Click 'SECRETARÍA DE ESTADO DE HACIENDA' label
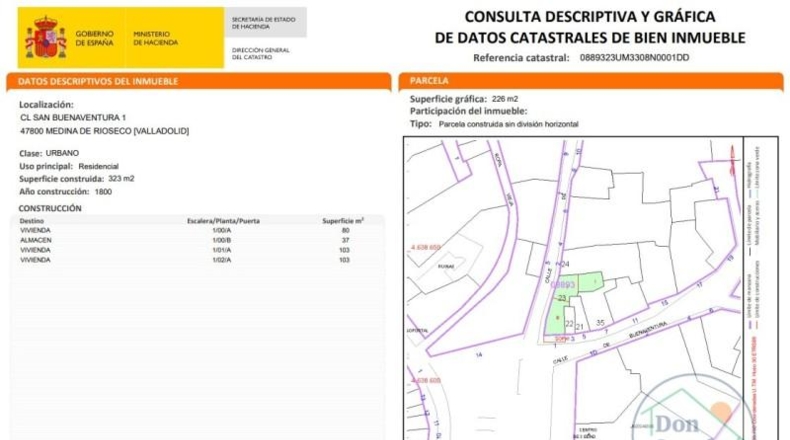 [264, 23]
